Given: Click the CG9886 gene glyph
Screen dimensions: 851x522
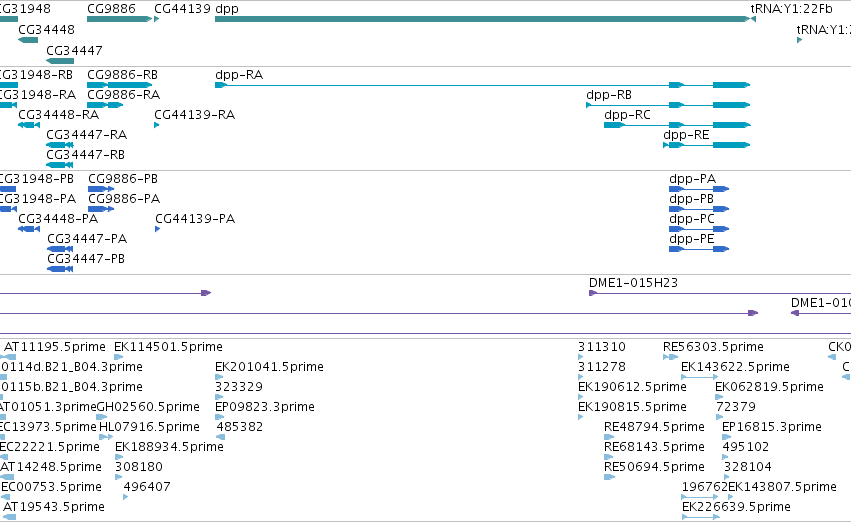Looking at the screenshot, I should pyautogui.click(x=119, y=19).
